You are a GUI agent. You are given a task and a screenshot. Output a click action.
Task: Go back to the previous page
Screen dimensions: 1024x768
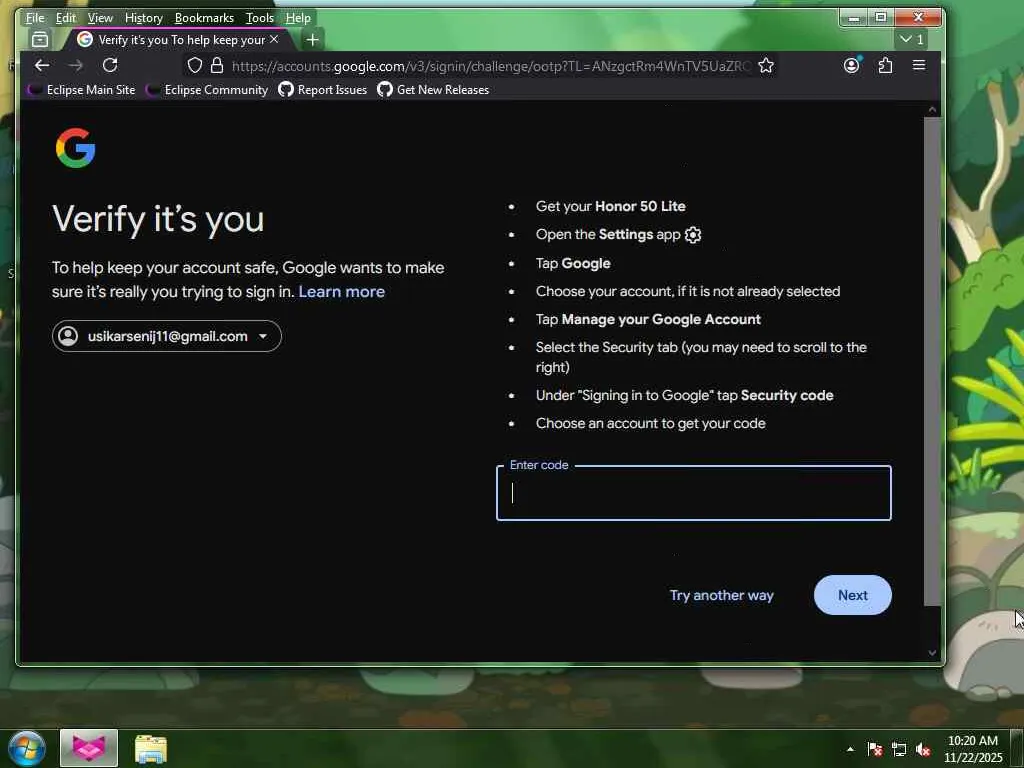click(42, 65)
